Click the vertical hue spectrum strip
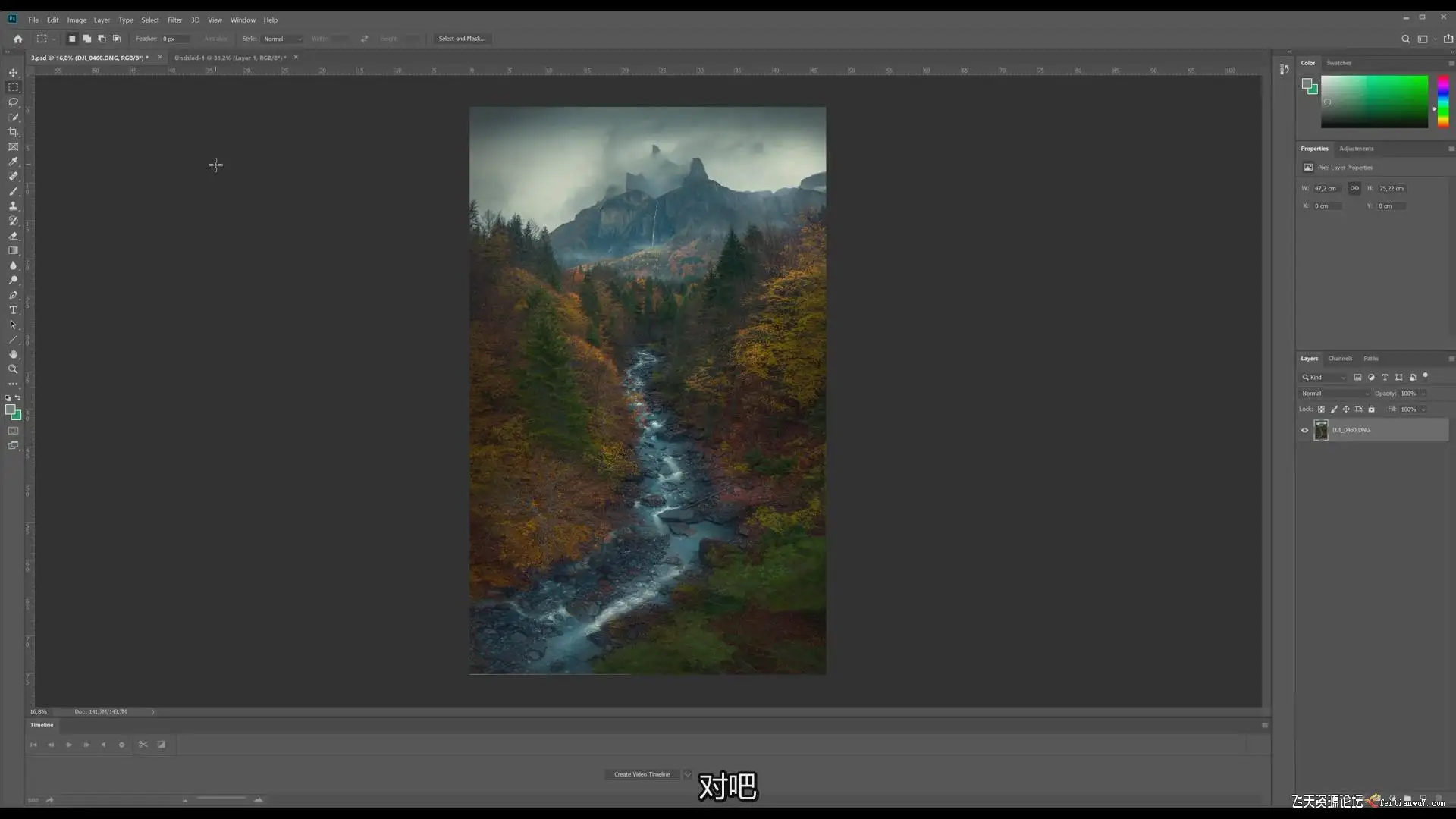Screen dimensions: 1456x819 1443,101
